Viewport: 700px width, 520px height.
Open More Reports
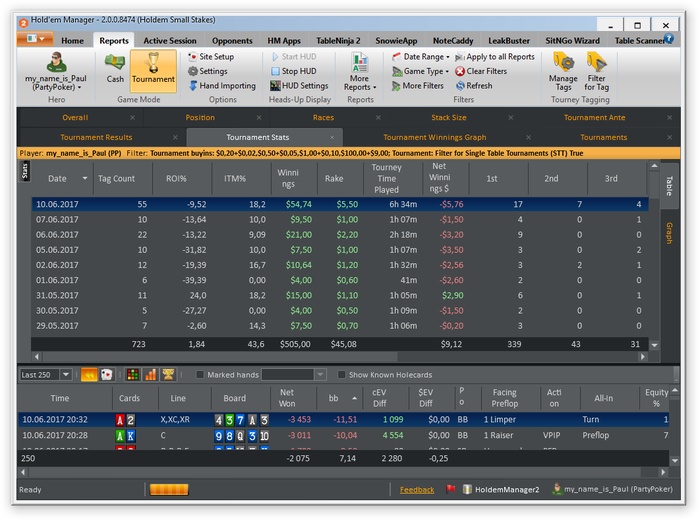[x=360, y=71]
